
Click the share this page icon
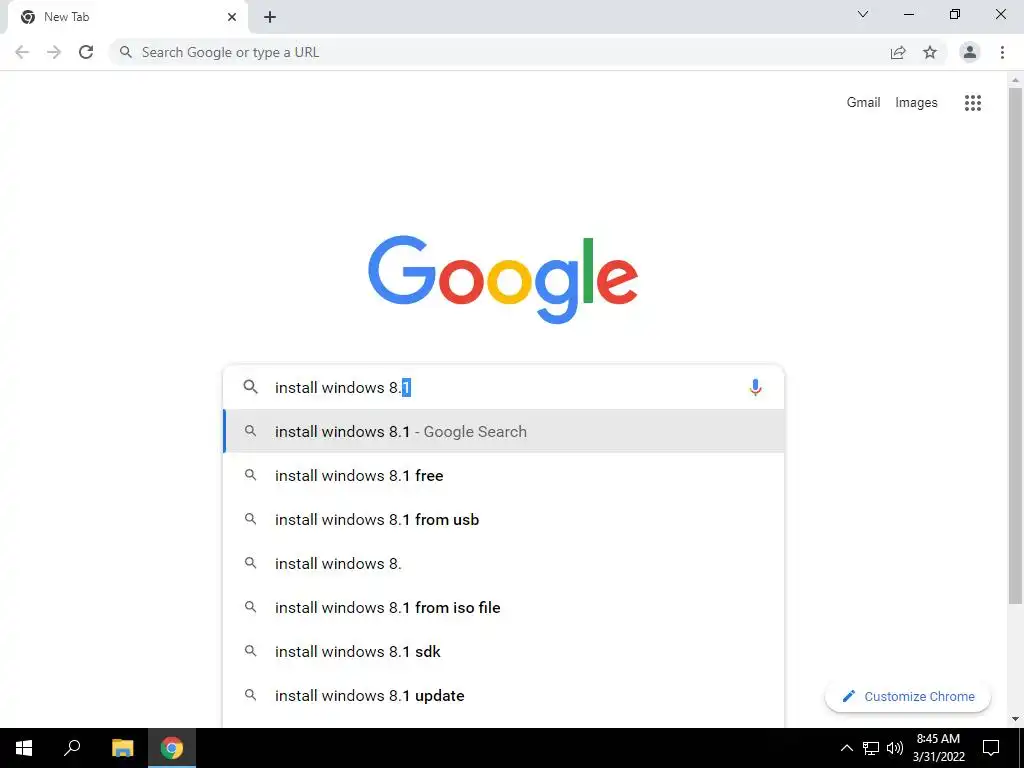898,52
